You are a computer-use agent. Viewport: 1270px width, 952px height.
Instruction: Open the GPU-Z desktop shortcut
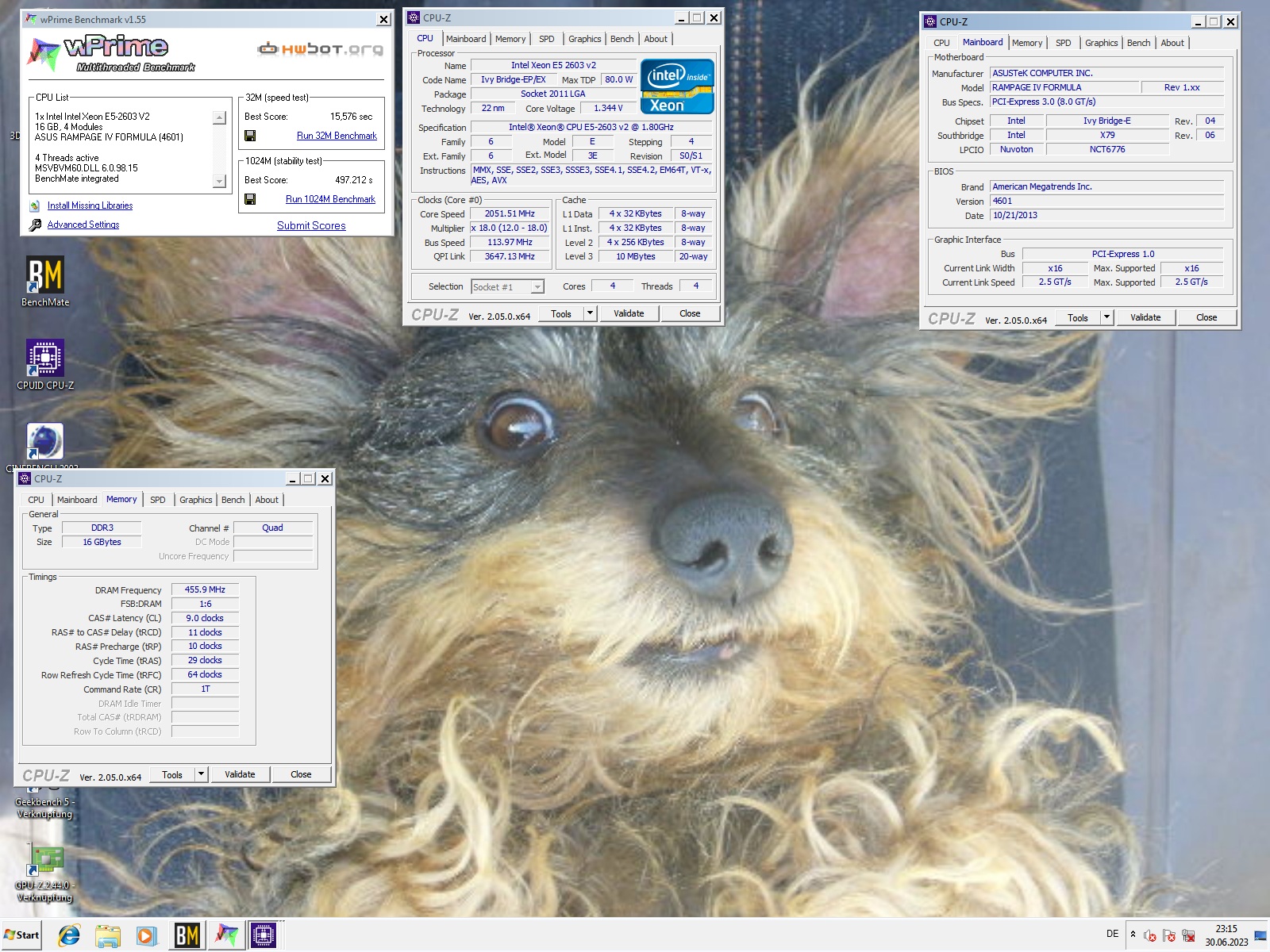tap(45, 873)
